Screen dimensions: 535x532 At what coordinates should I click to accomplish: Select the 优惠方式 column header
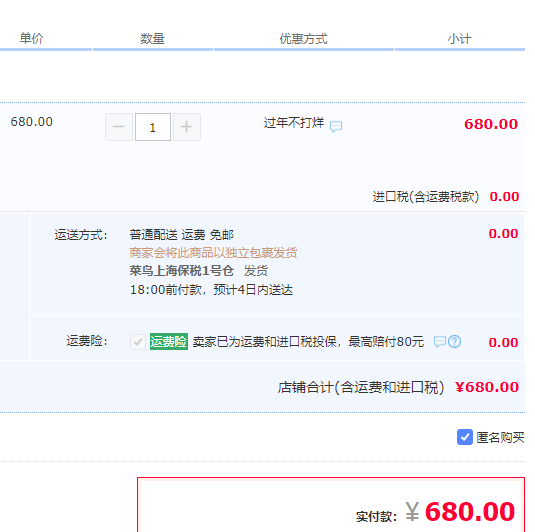(304, 39)
